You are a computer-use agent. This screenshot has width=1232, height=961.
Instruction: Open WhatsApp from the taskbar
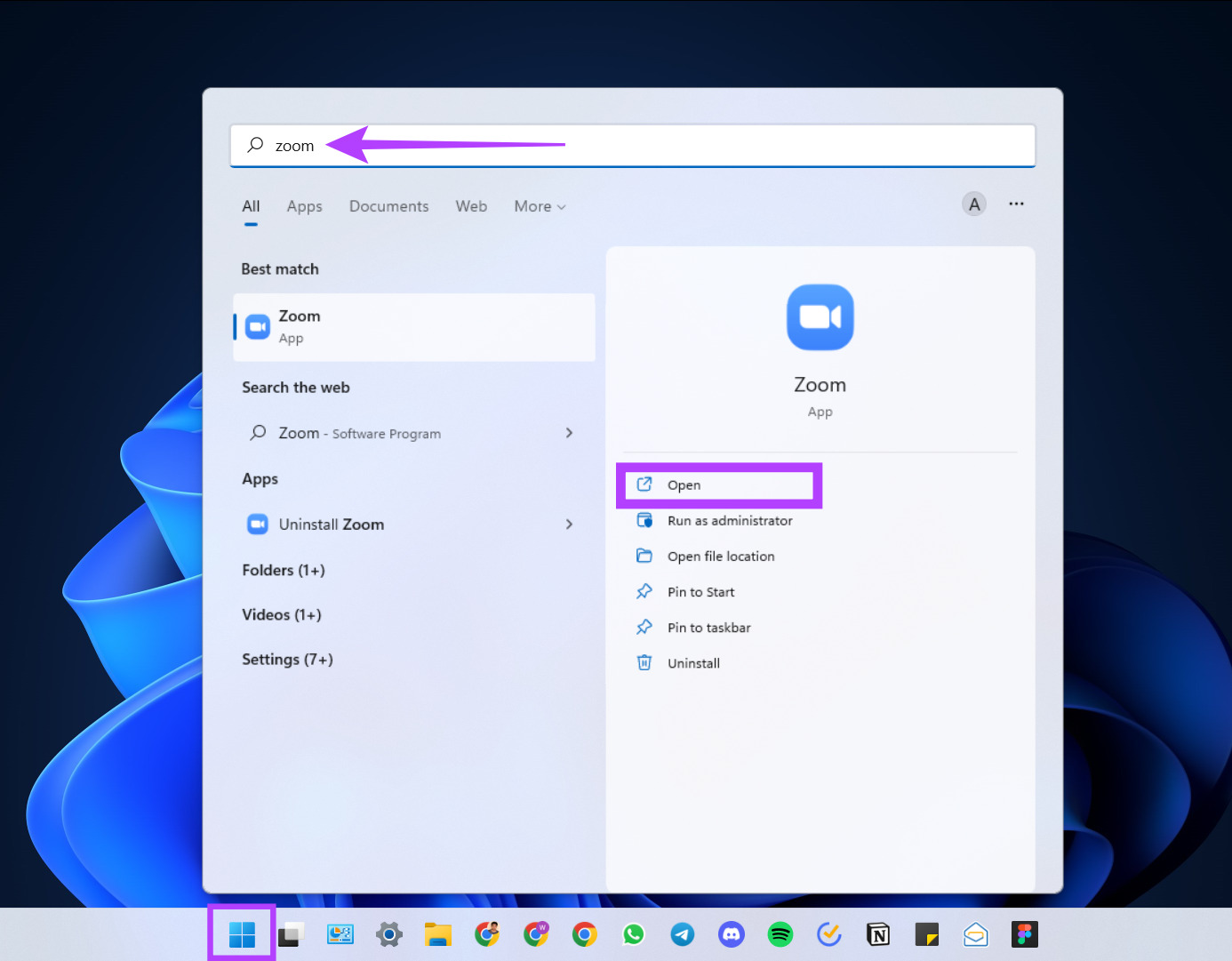[x=634, y=934]
